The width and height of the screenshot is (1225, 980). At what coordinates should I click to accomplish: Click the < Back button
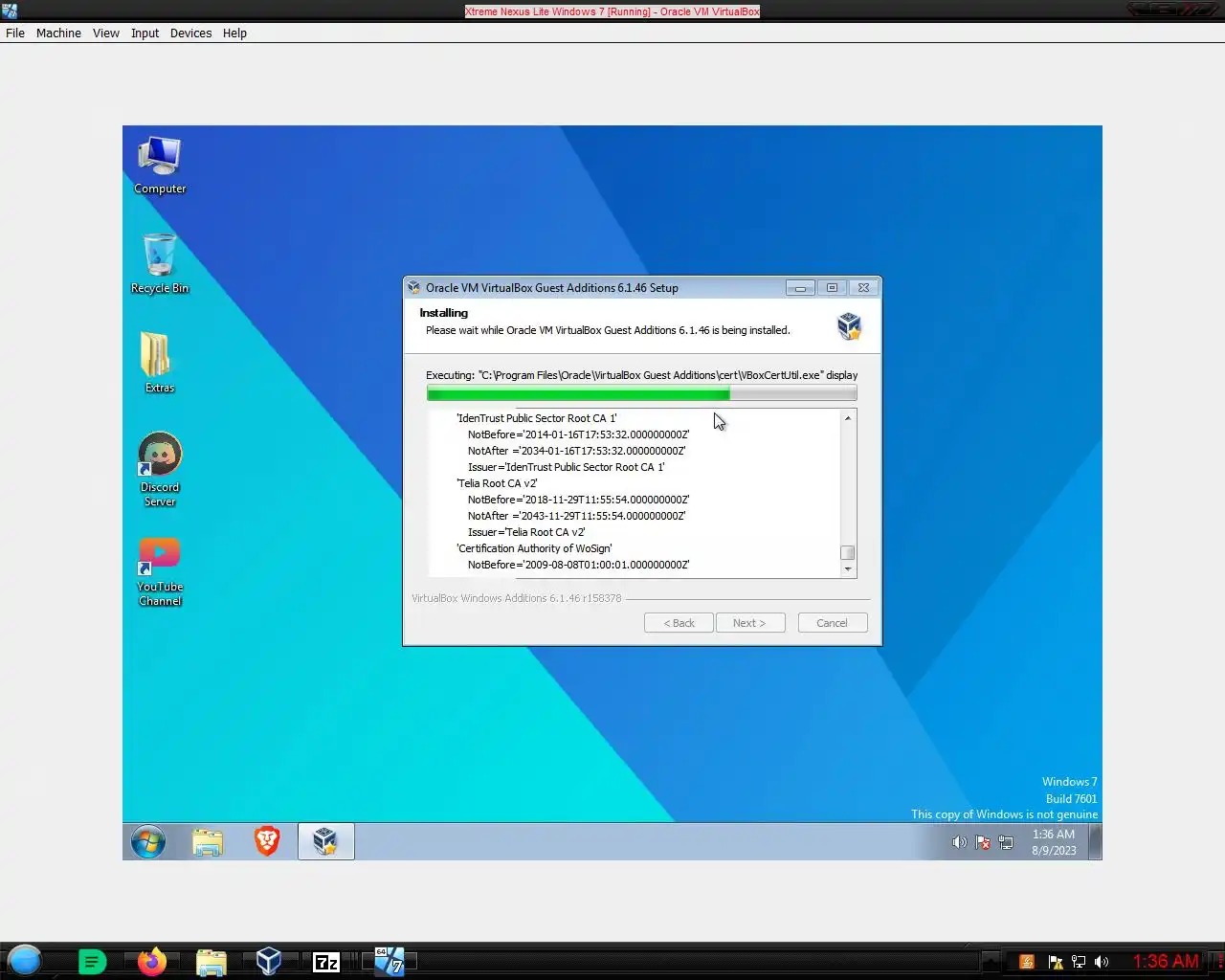coord(679,623)
